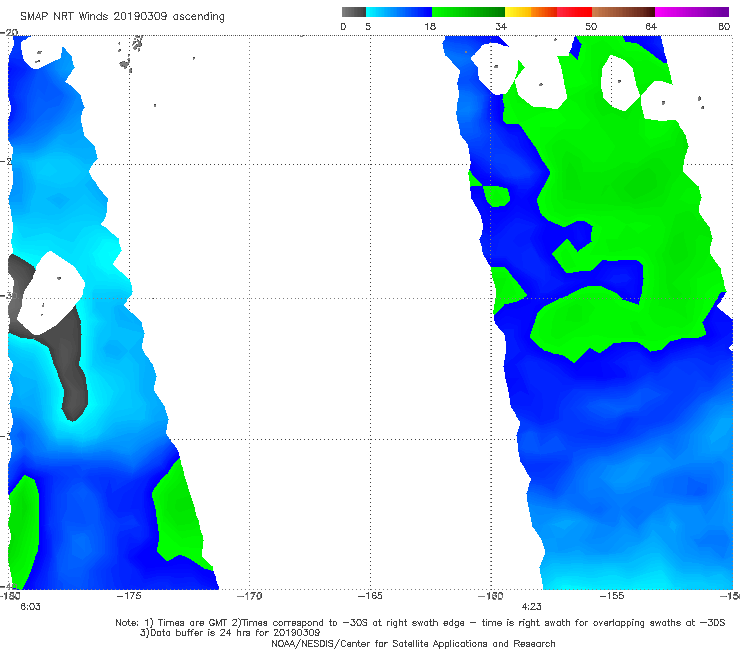Click the green wind patch in the left swath's lower right
Viewport: 740px width, 650px height.
point(179,515)
